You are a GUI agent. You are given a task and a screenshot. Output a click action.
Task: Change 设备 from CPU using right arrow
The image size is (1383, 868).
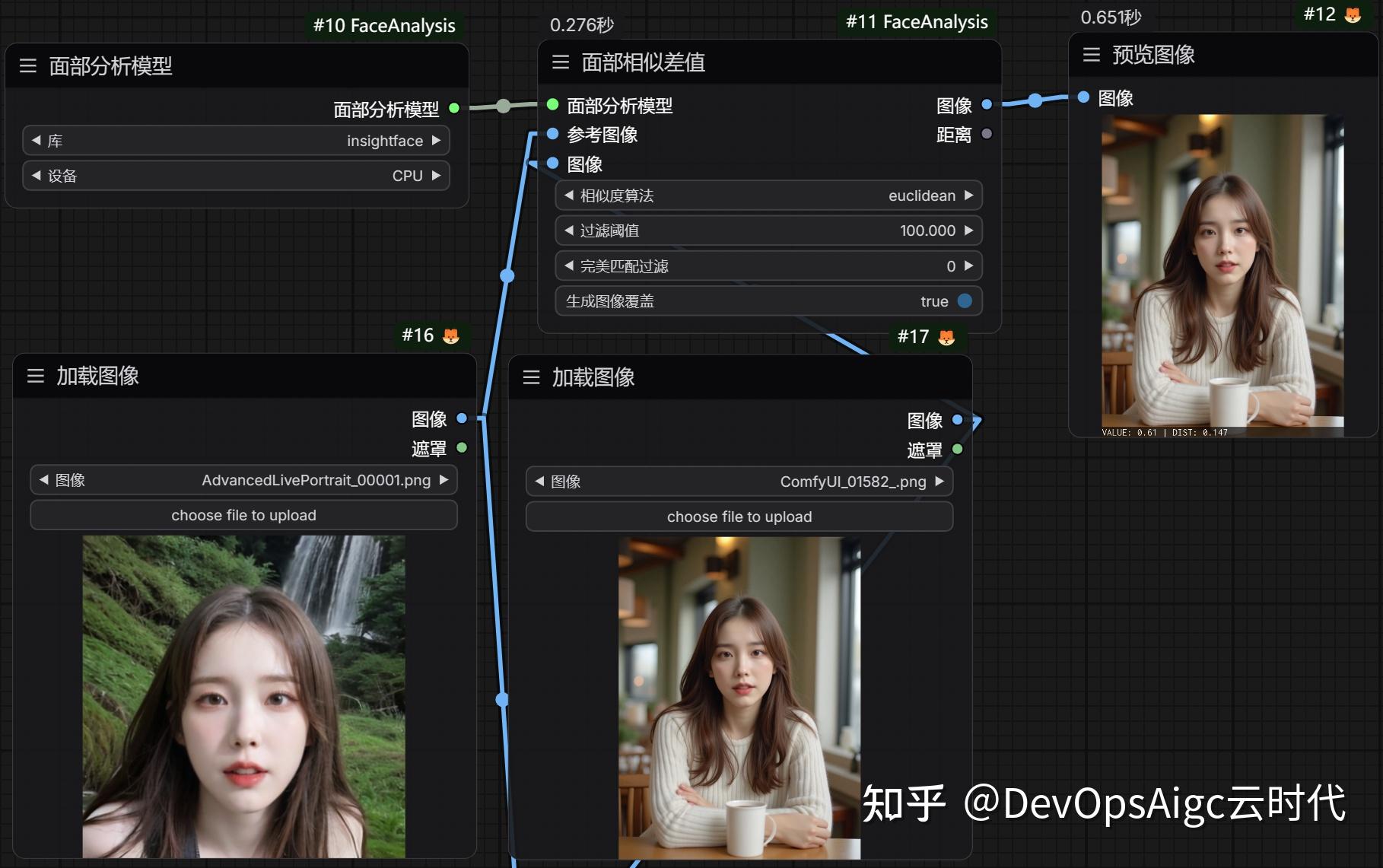tap(436, 176)
